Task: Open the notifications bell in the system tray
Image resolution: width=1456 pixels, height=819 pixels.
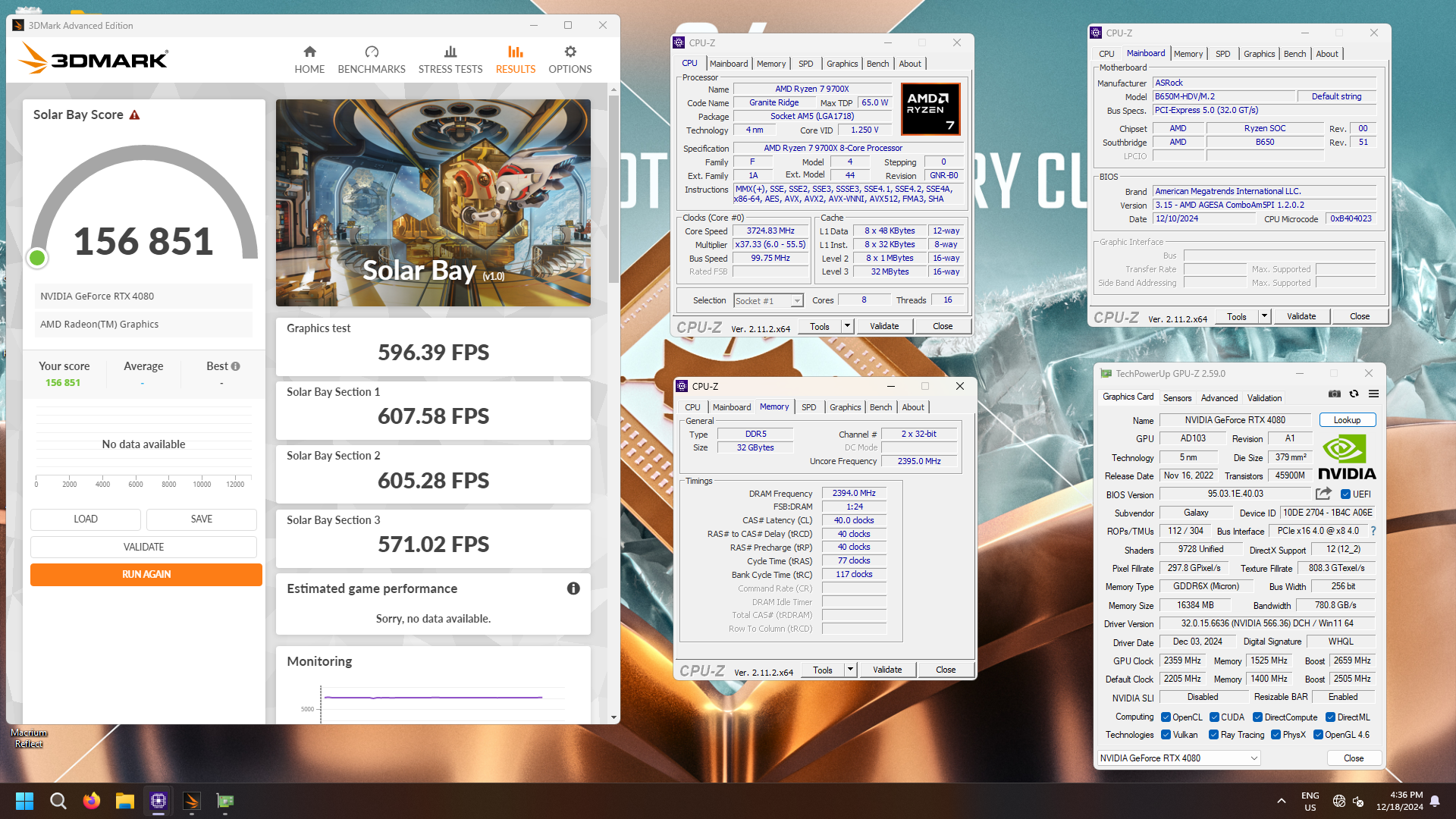Action: tap(1435, 801)
